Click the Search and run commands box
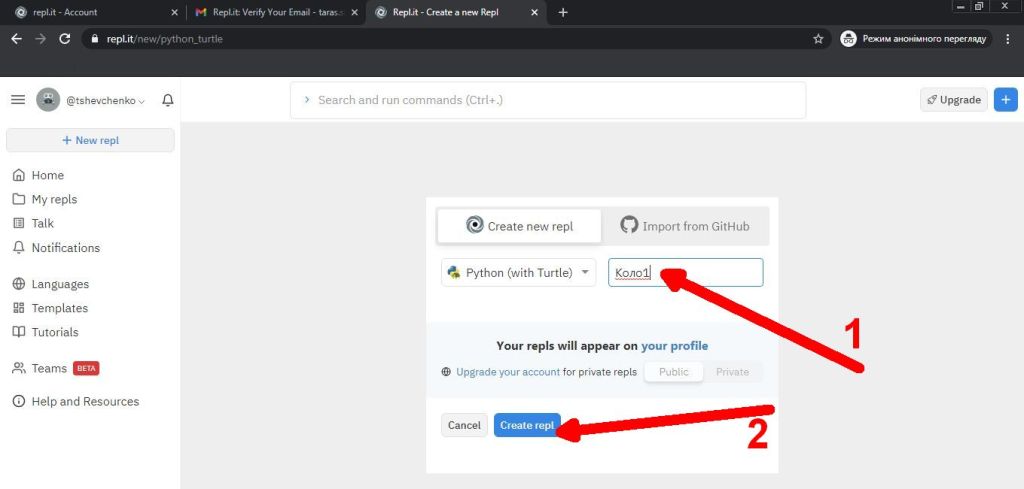This screenshot has height=489, width=1024. pyautogui.click(x=548, y=100)
